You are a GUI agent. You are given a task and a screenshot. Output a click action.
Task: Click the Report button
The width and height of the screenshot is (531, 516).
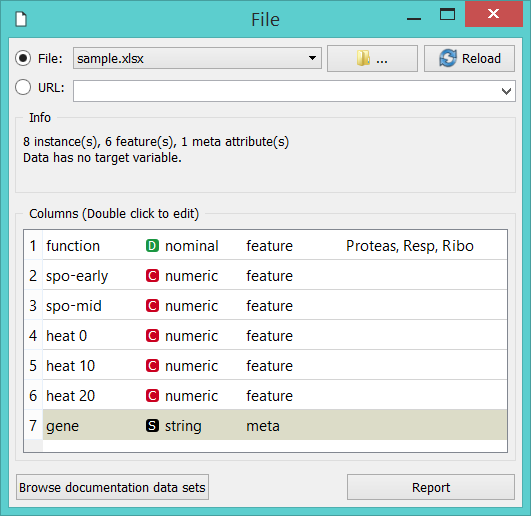pyautogui.click(x=431, y=487)
